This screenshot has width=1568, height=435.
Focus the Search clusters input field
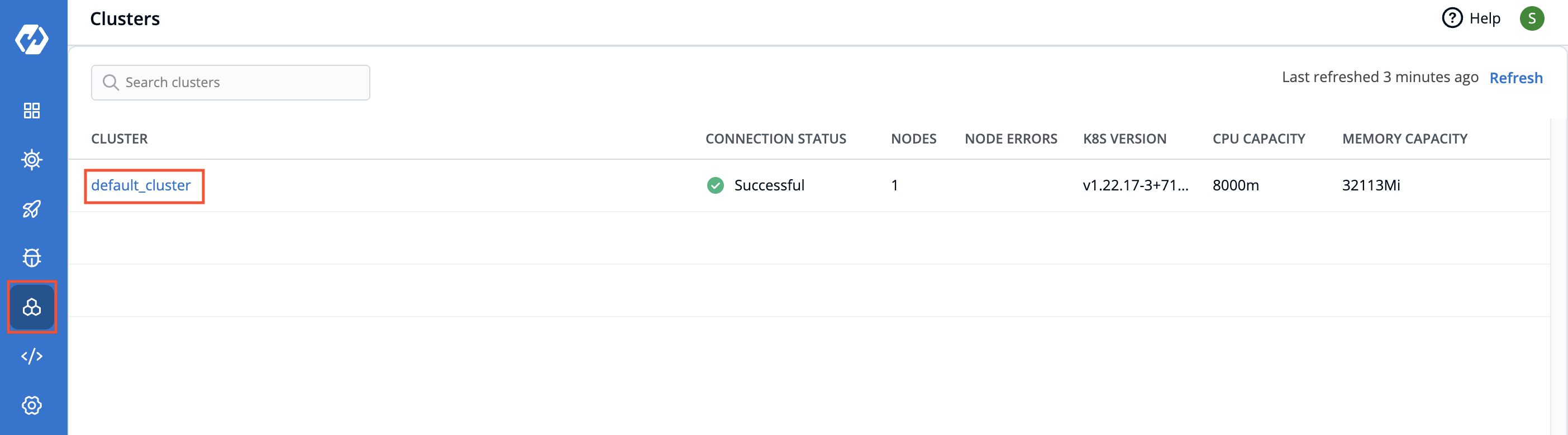(244, 83)
